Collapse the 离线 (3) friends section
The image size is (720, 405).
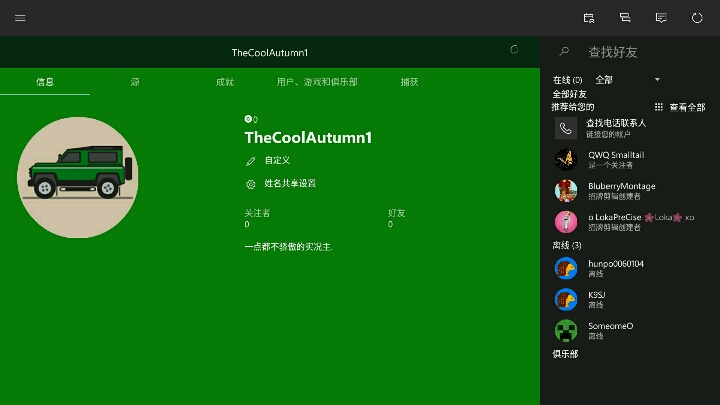[x=567, y=245]
